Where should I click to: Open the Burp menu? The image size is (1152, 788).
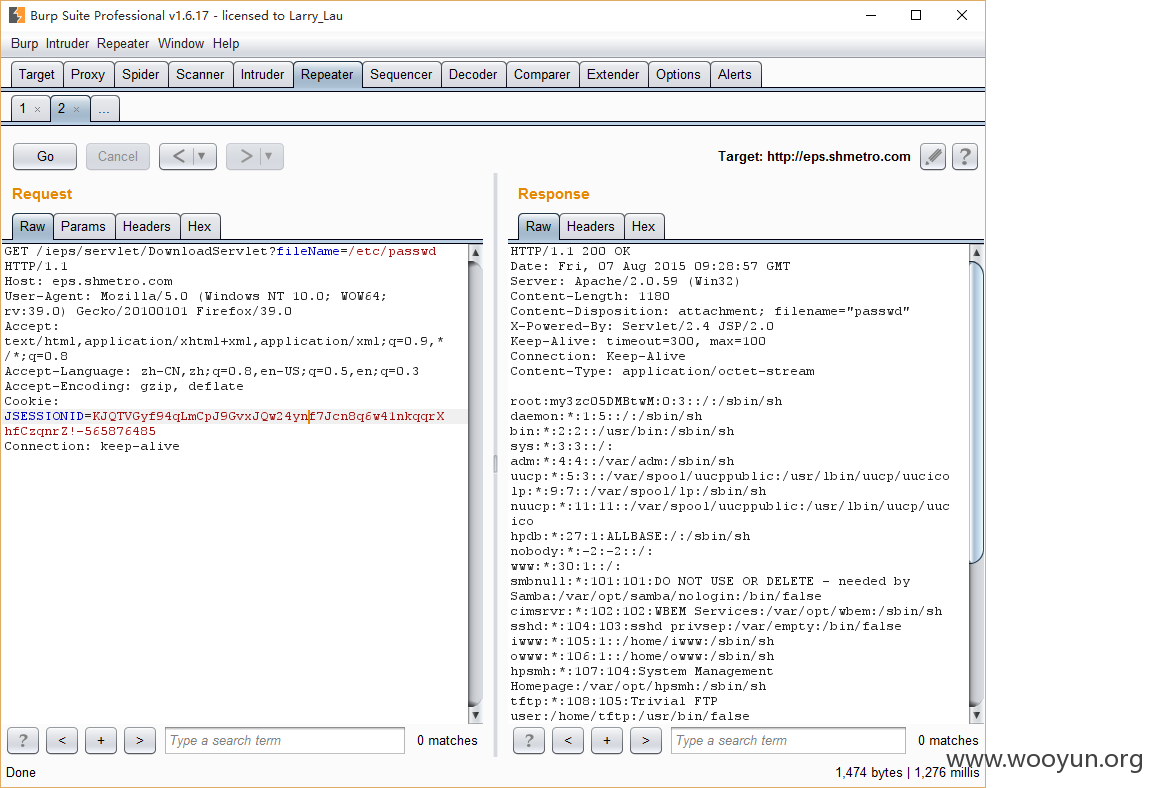coord(24,43)
